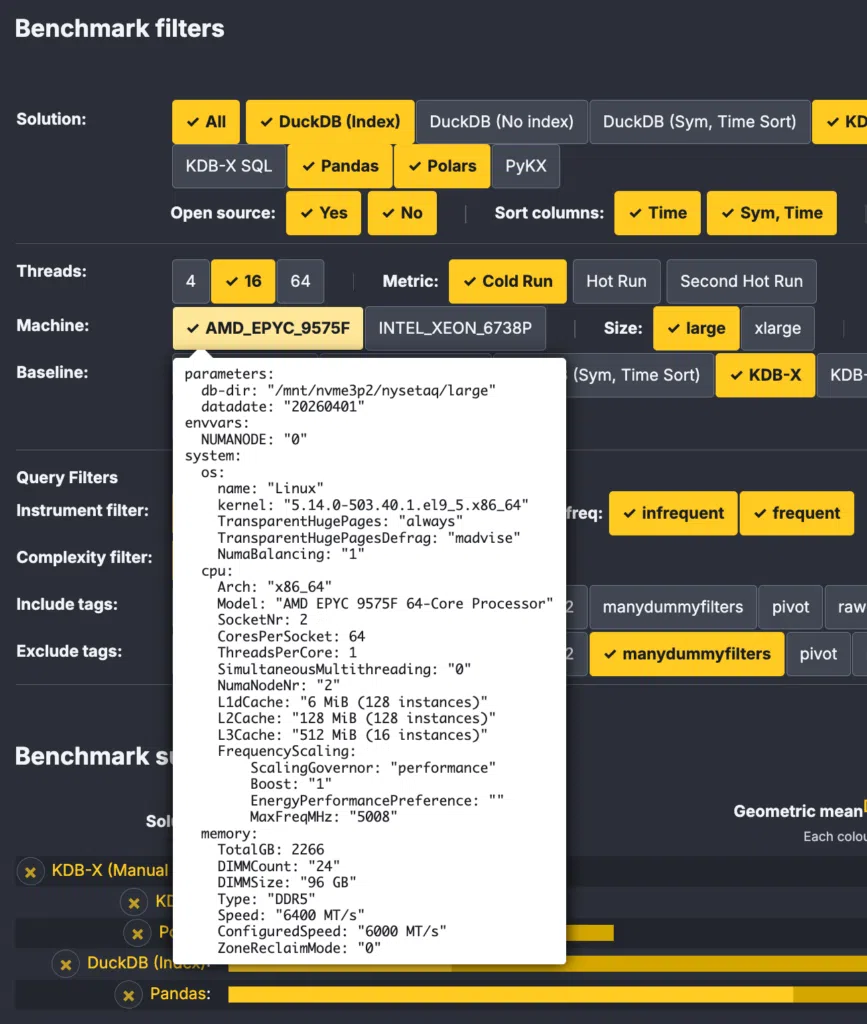Image resolution: width=867 pixels, height=1024 pixels.
Task: Enable the PyKX solution
Action: 526,167
